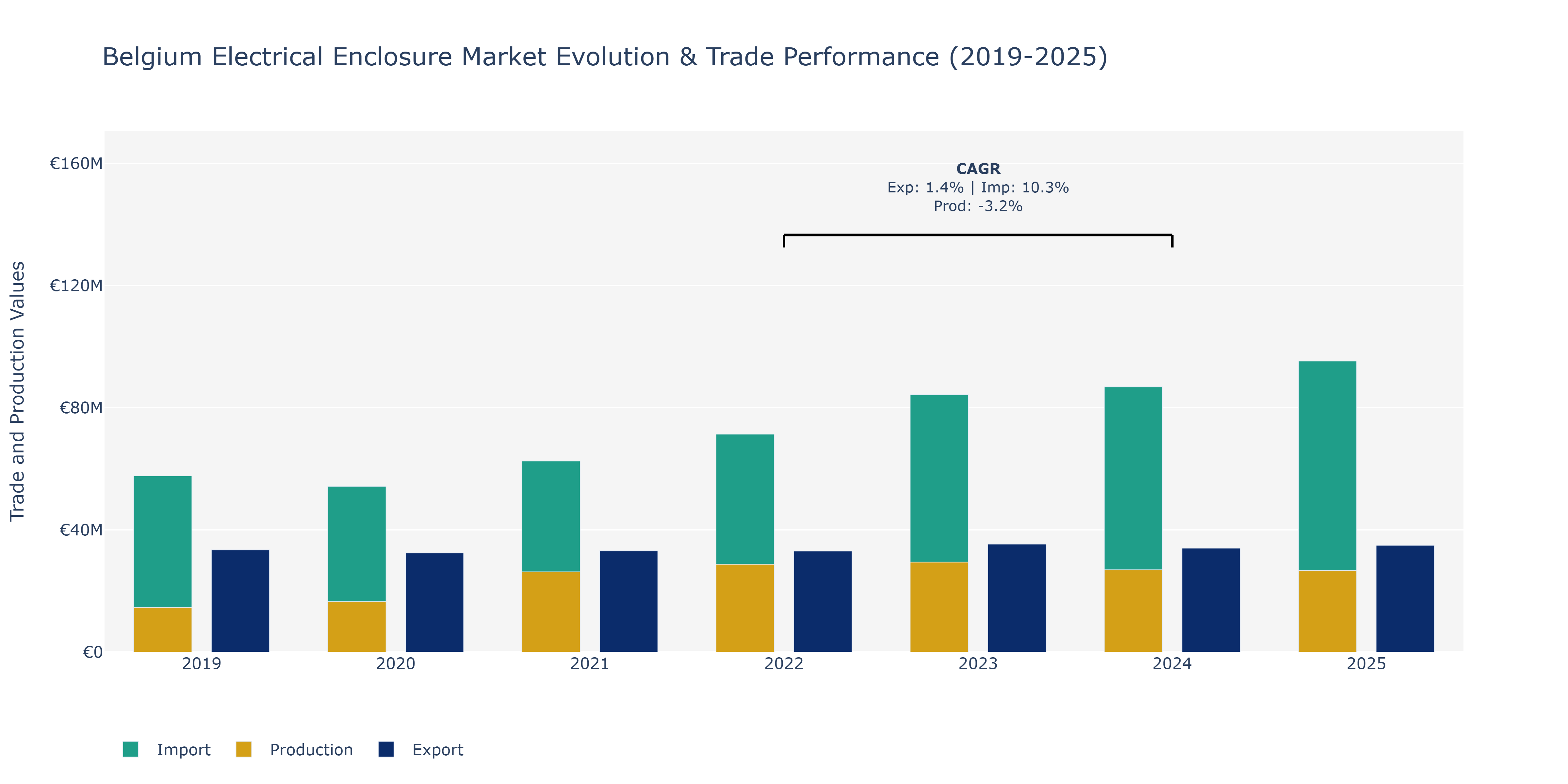Select the 2023 Import bar segment

point(939,479)
